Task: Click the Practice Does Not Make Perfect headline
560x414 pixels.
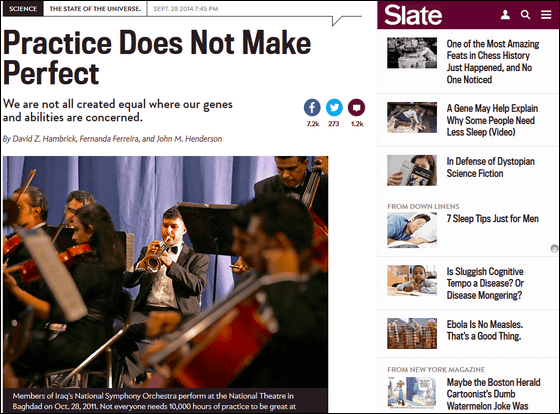Action: 157,57
